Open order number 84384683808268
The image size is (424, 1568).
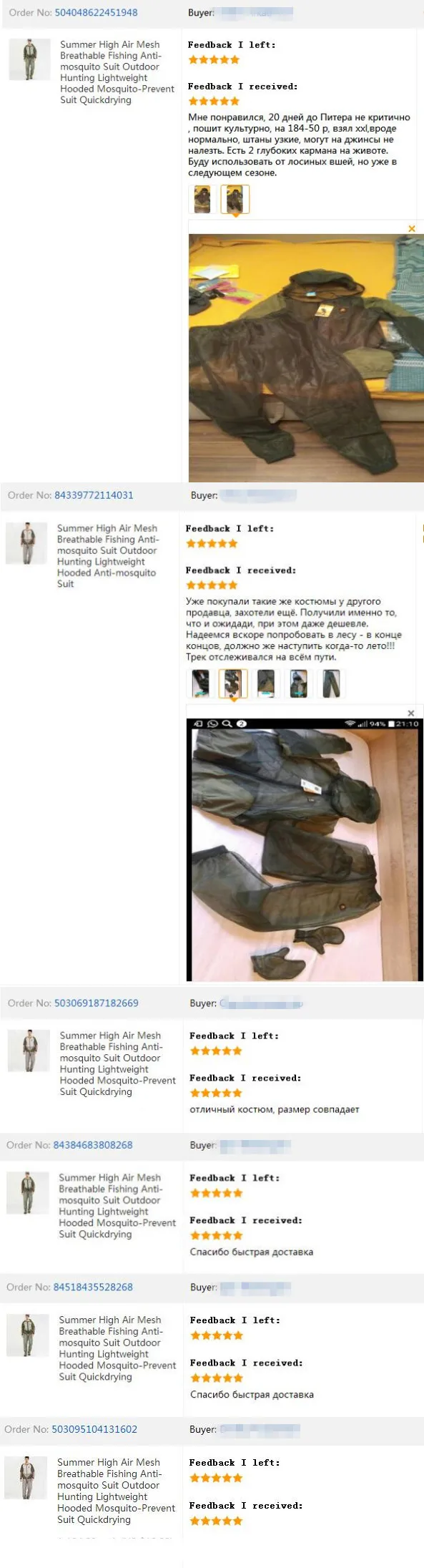point(93,1144)
